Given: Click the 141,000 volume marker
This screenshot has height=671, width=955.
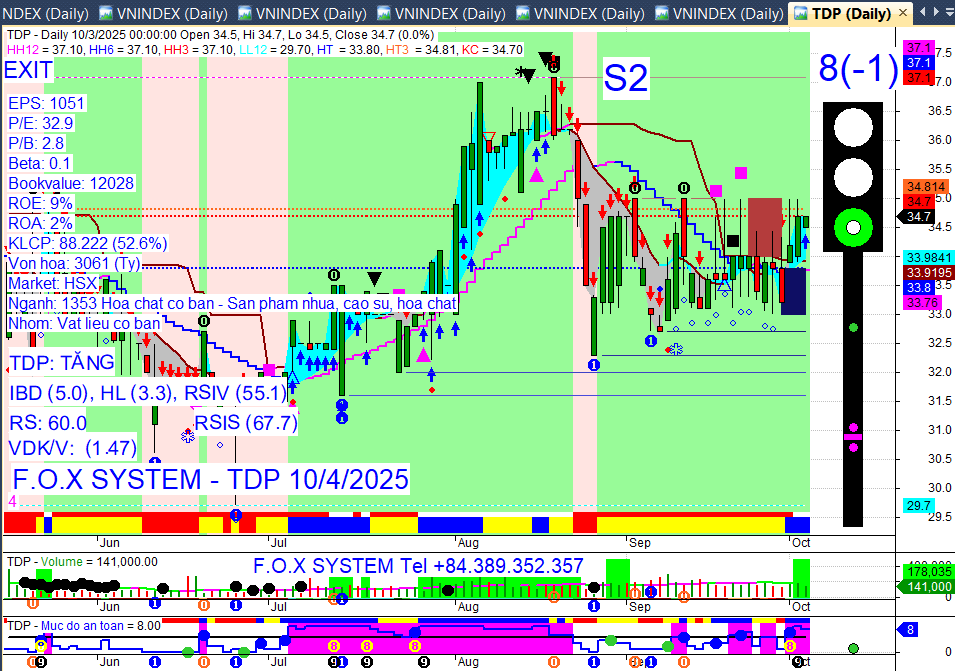Looking at the screenshot, I should tap(926, 586).
